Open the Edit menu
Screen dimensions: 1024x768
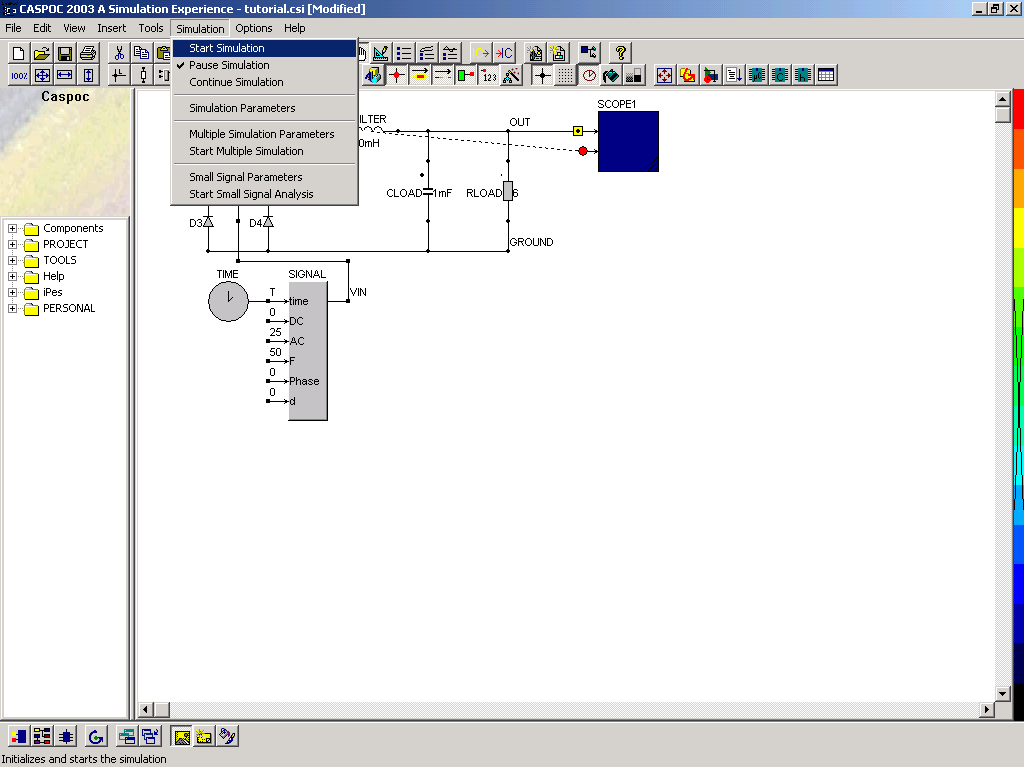click(x=42, y=28)
